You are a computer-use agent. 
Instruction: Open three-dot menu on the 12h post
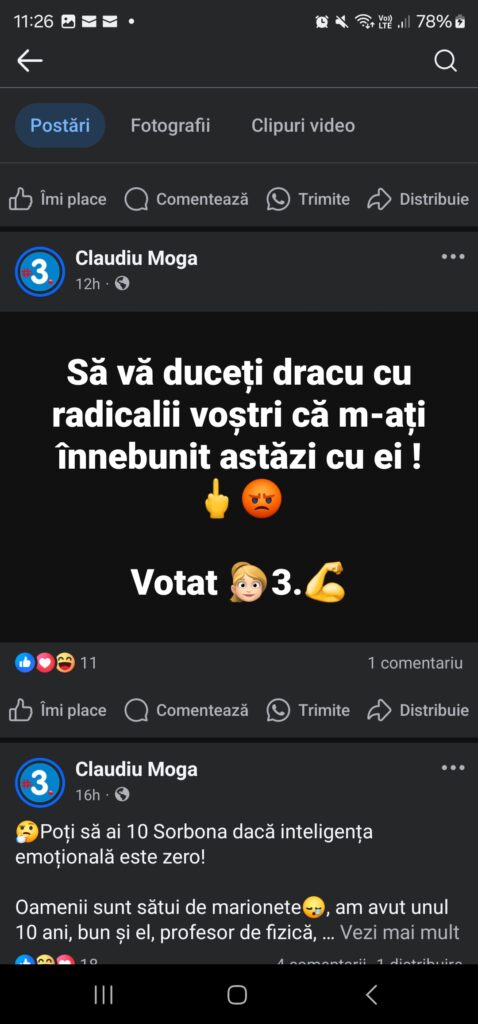pos(453,257)
